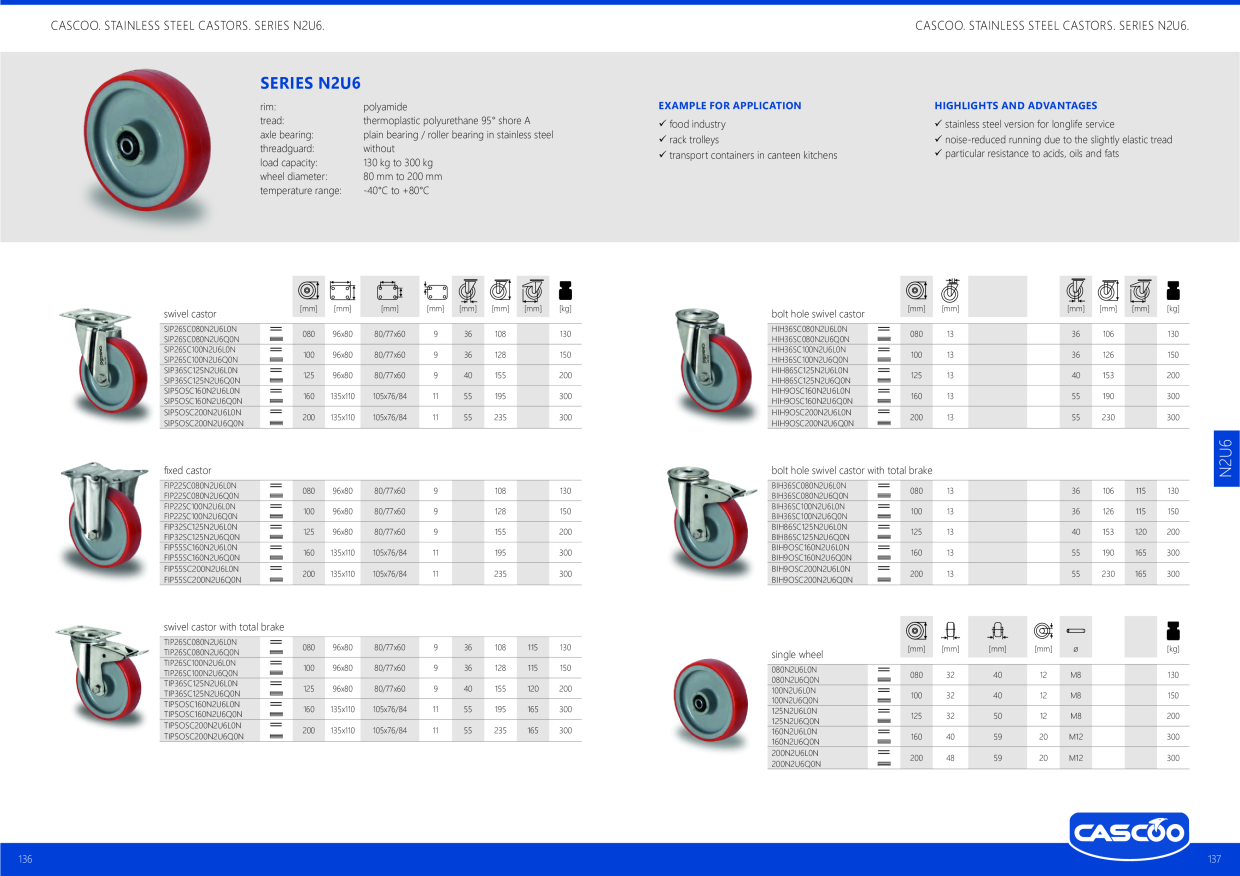Click the 'single wheel' table title
The height and width of the screenshot is (876, 1240).
point(797,655)
